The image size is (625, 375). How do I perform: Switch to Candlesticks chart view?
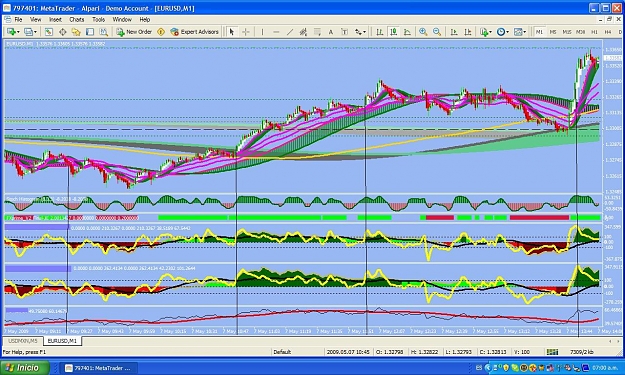point(393,32)
